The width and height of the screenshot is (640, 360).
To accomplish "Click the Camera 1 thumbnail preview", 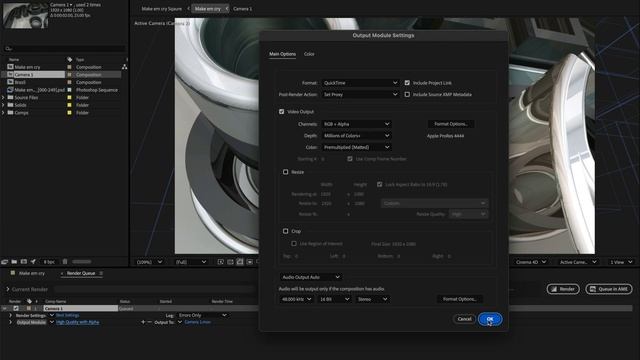I will pos(25,15).
